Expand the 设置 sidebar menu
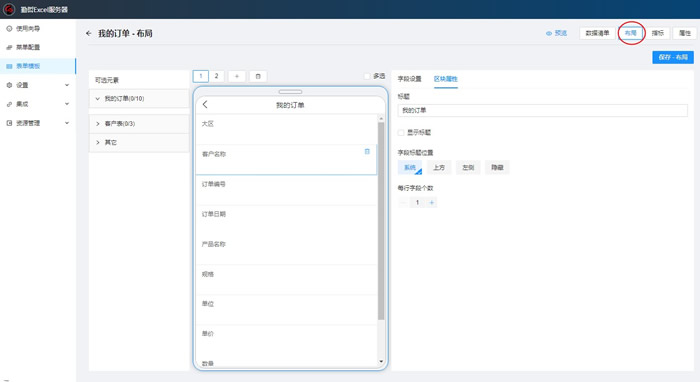Image resolution: width=700 pixels, height=382 pixels. coord(67,85)
